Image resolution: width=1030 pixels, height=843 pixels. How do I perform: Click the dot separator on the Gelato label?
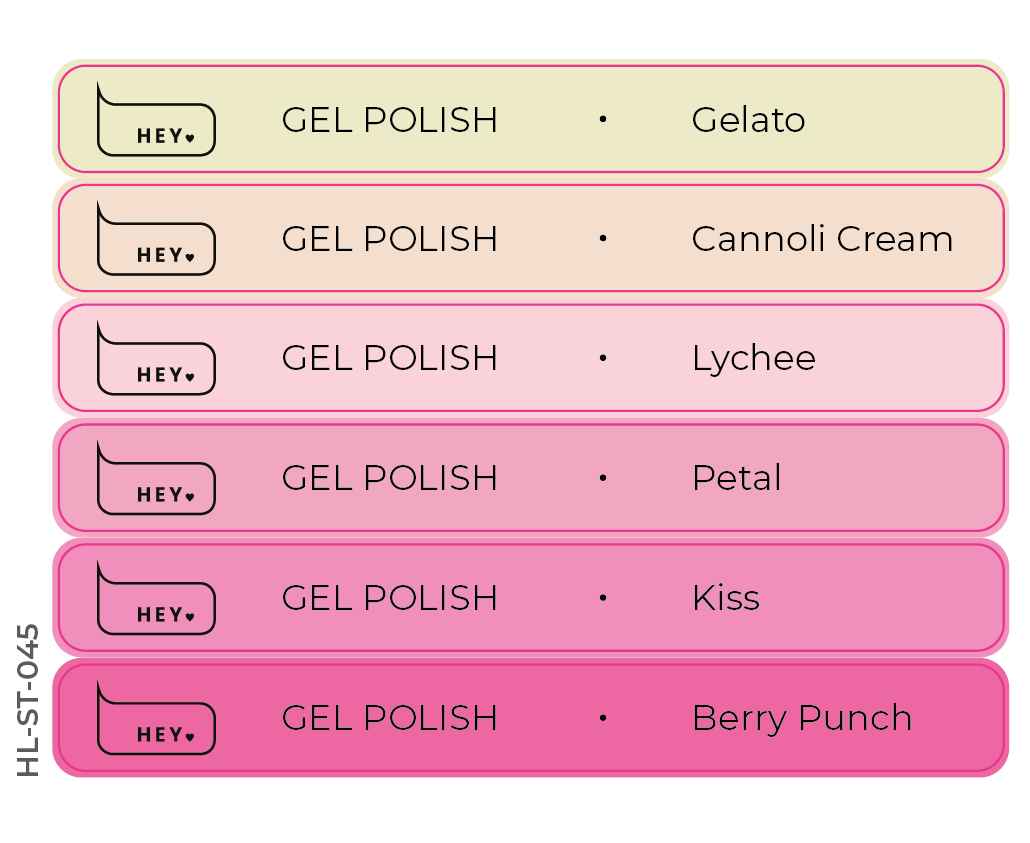[603, 119]
